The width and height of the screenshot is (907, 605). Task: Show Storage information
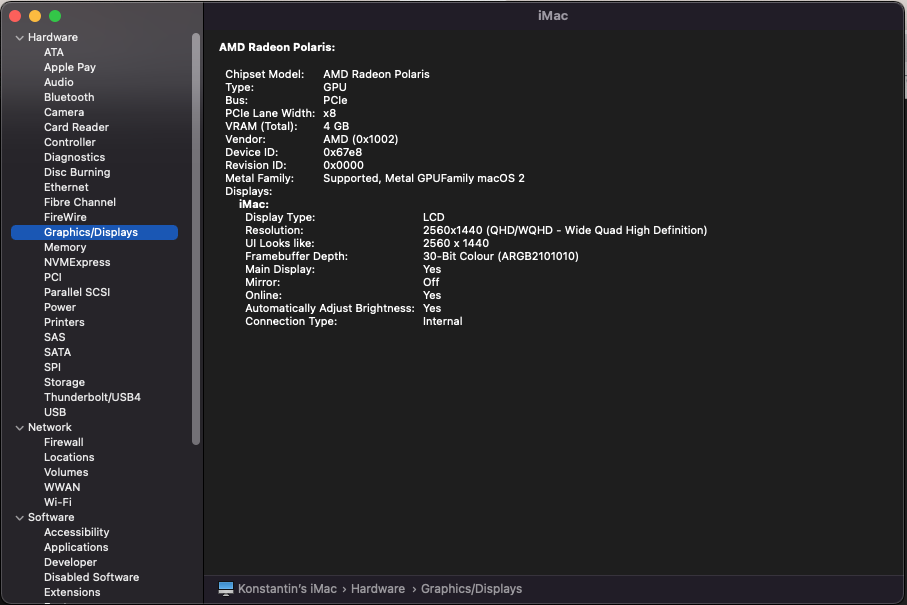tap(64, 383)
